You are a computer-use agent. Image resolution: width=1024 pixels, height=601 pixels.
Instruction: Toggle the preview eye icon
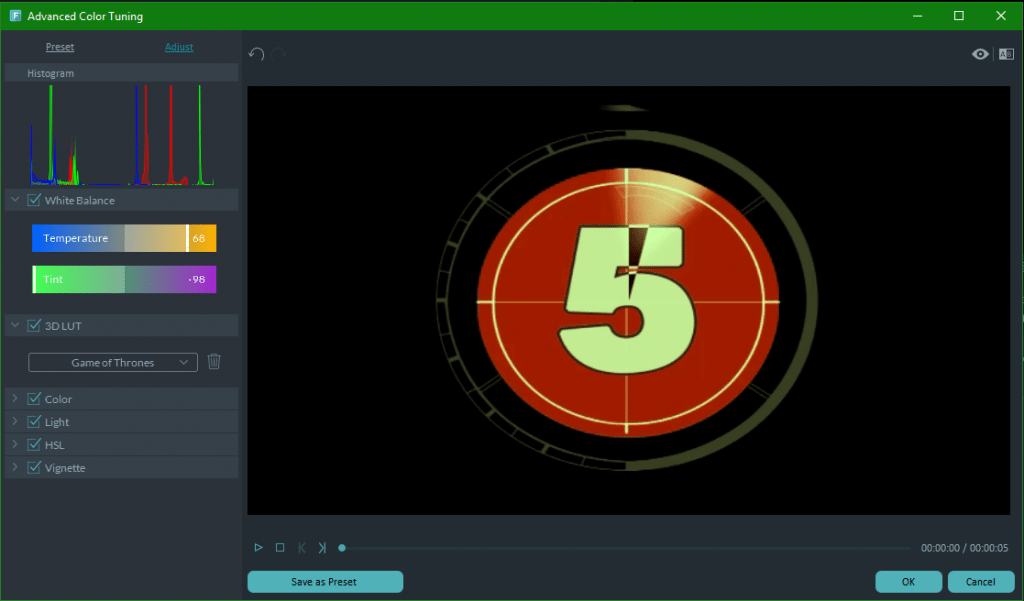(980, 54)
